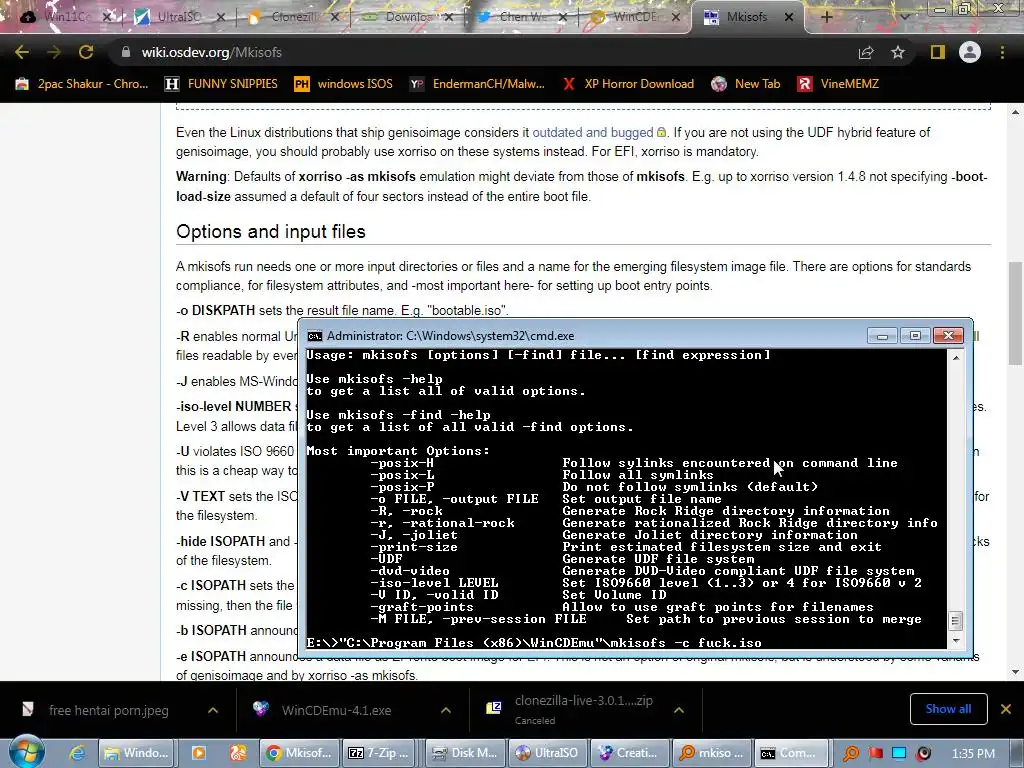Close the downloads bar

[x=1006, y=709]
